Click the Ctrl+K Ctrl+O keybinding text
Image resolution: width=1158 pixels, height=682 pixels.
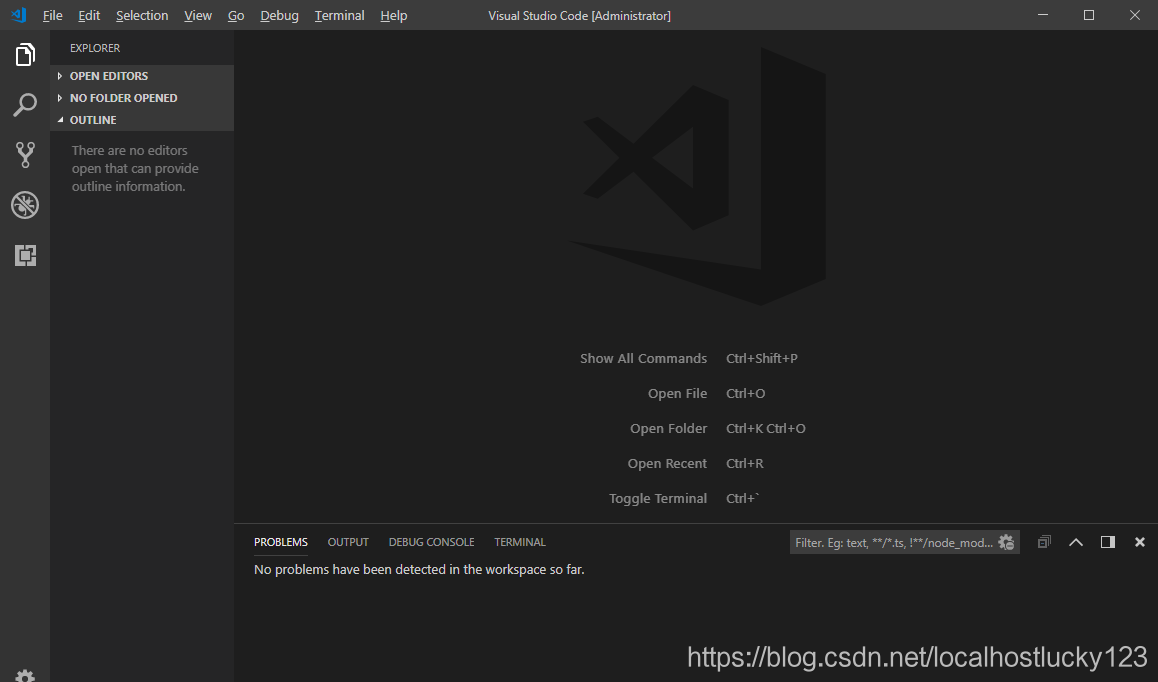766,429
